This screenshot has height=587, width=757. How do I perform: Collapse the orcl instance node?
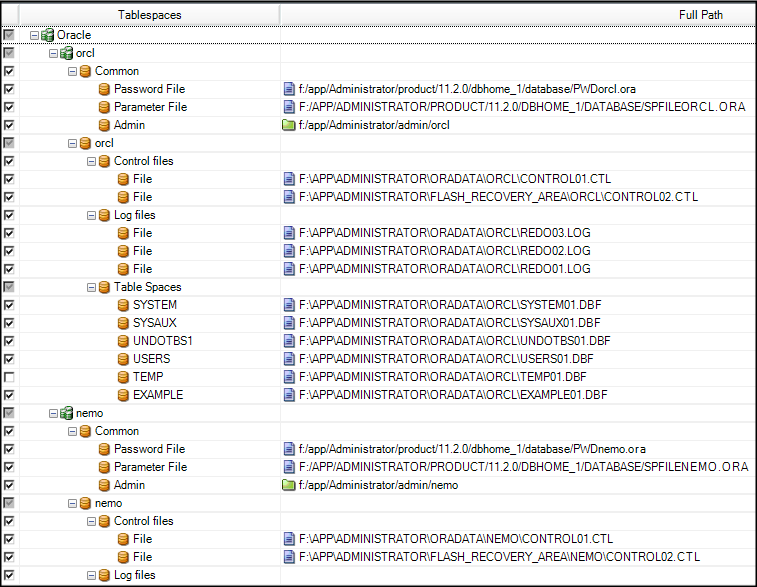click(54, 54)
